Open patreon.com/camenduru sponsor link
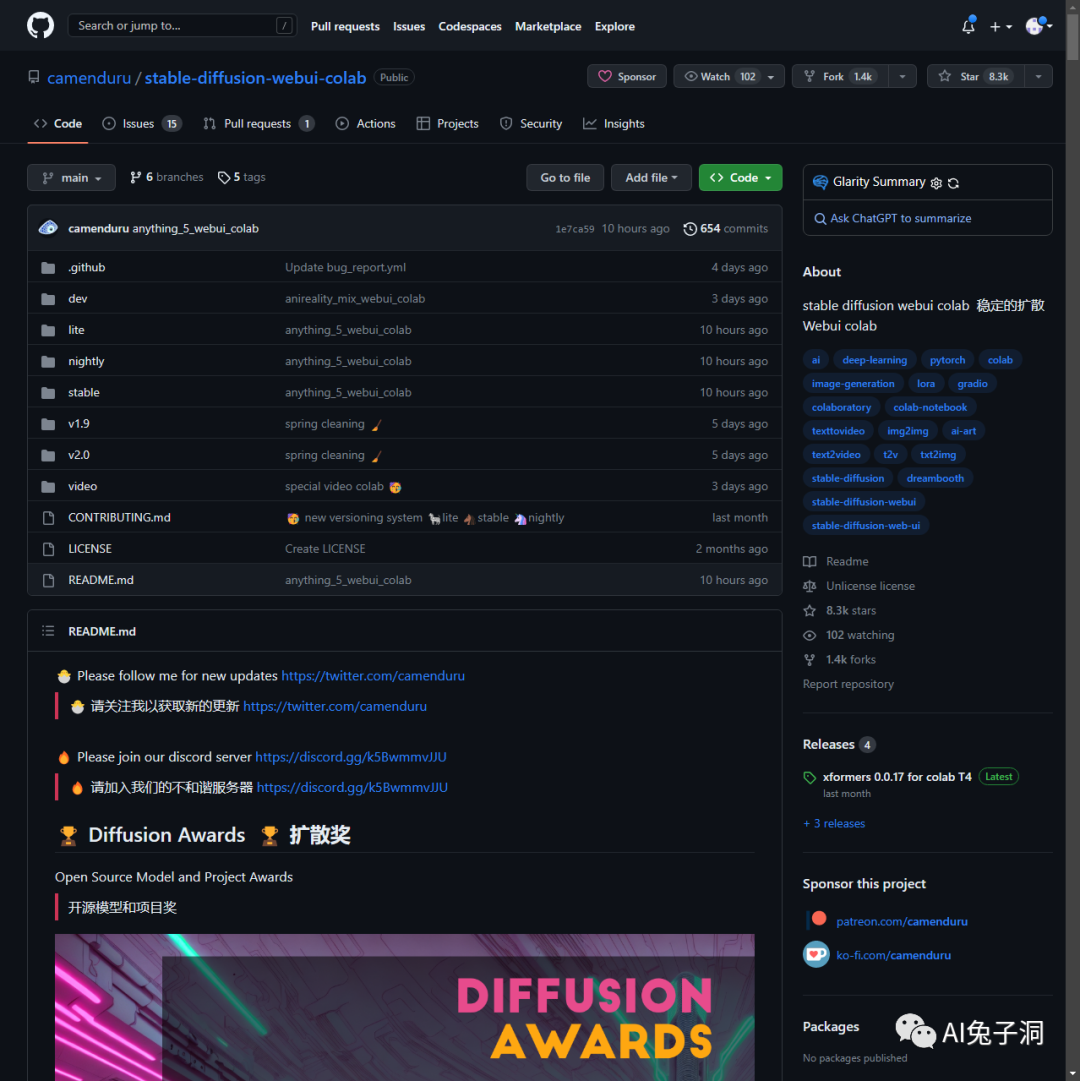Screen dimensions: 1080x1081 (901, 921)
